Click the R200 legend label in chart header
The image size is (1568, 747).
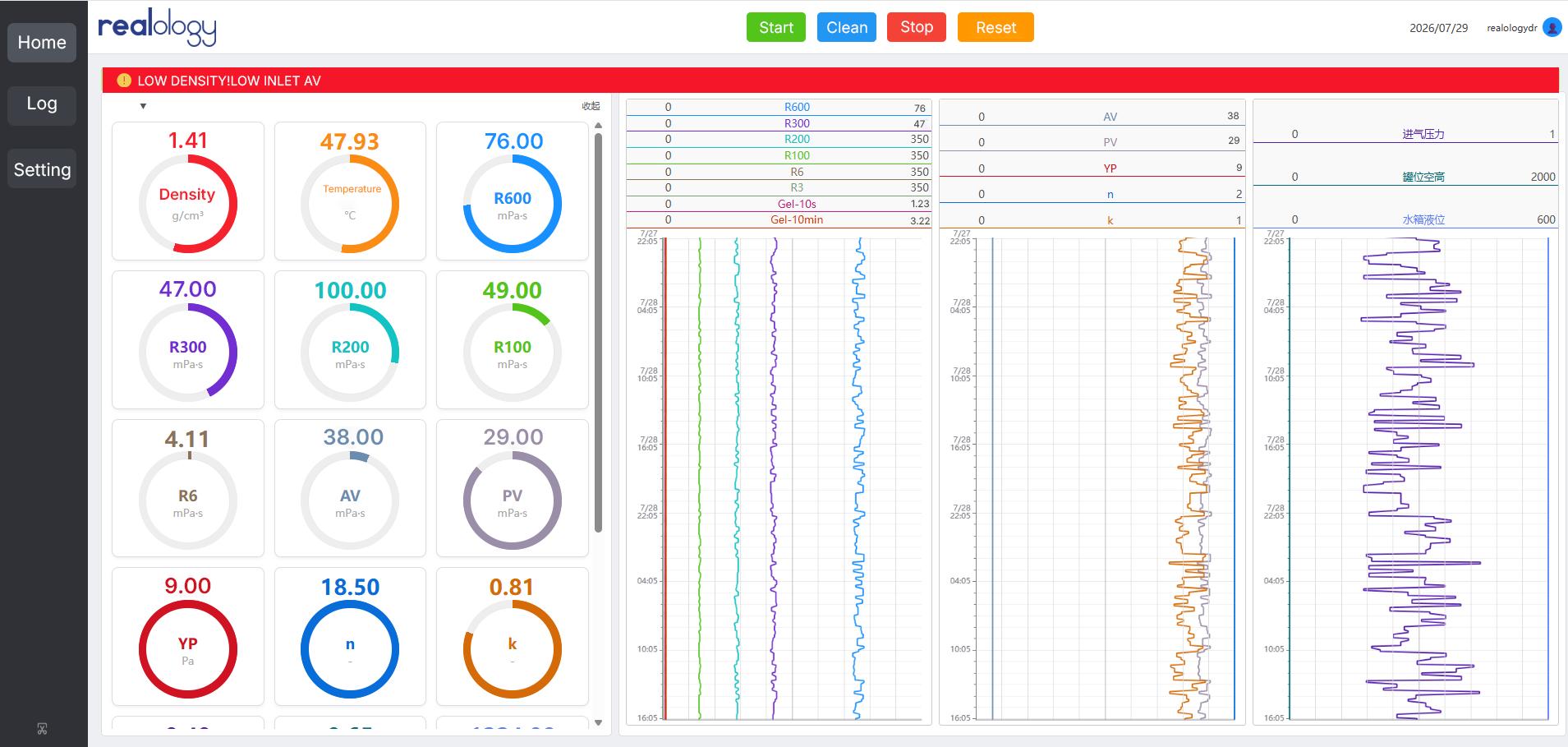pos(797,139)
